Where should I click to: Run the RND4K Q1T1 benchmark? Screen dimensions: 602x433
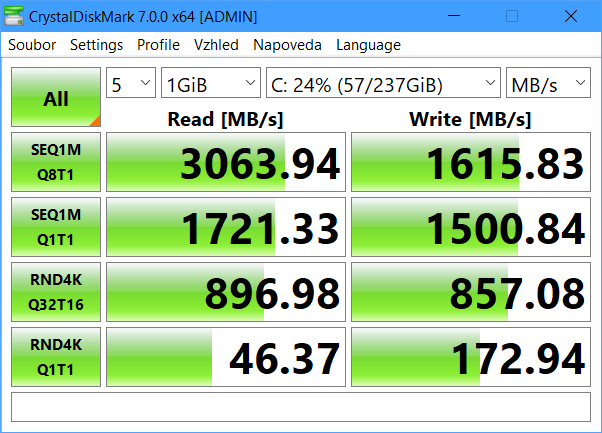click(x=56, y=356)
